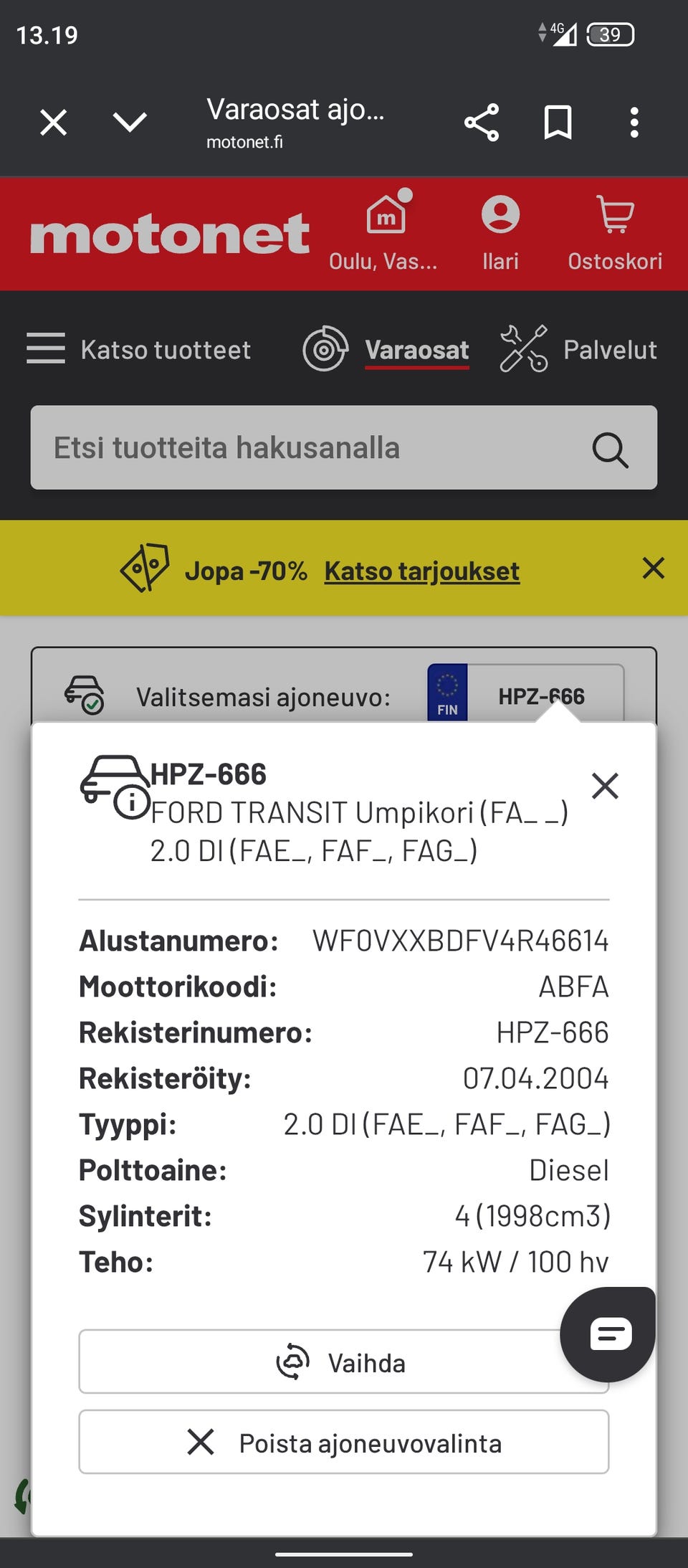Screen dimensions: 688x1568
Task: Focus the product search field
Action: 308,448
